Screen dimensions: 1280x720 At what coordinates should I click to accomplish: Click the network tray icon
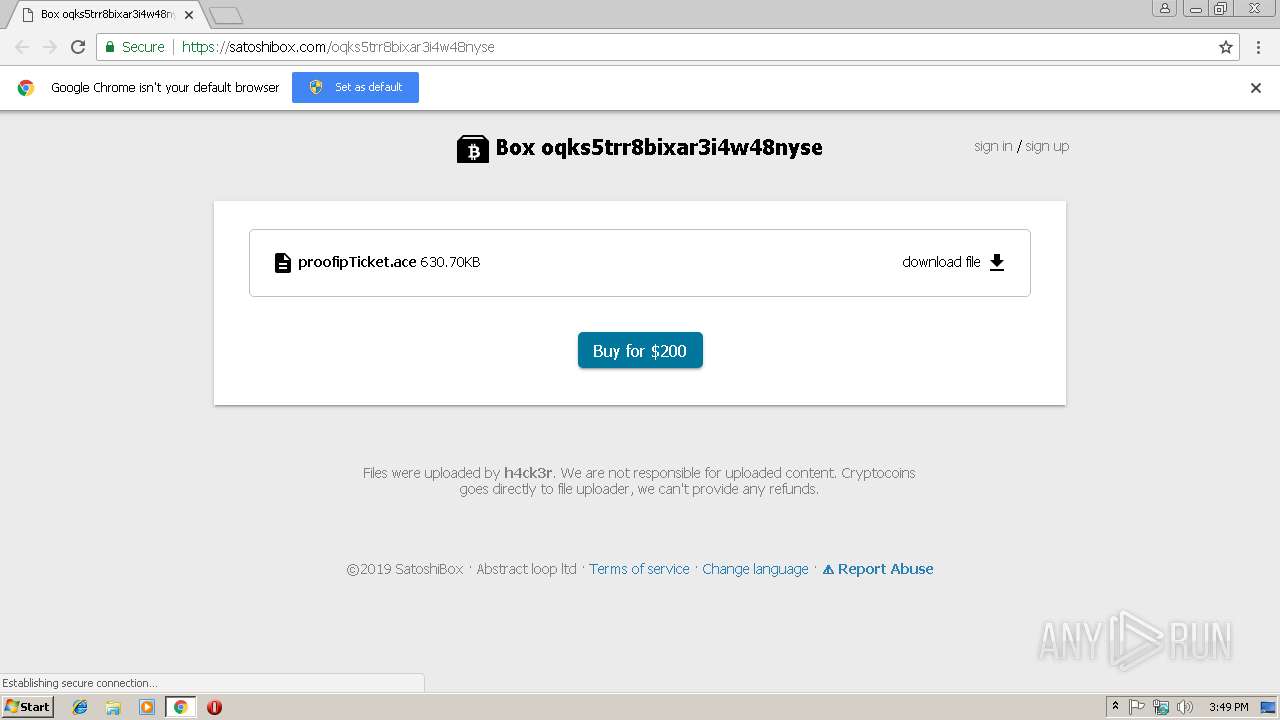pos(1161,707)
